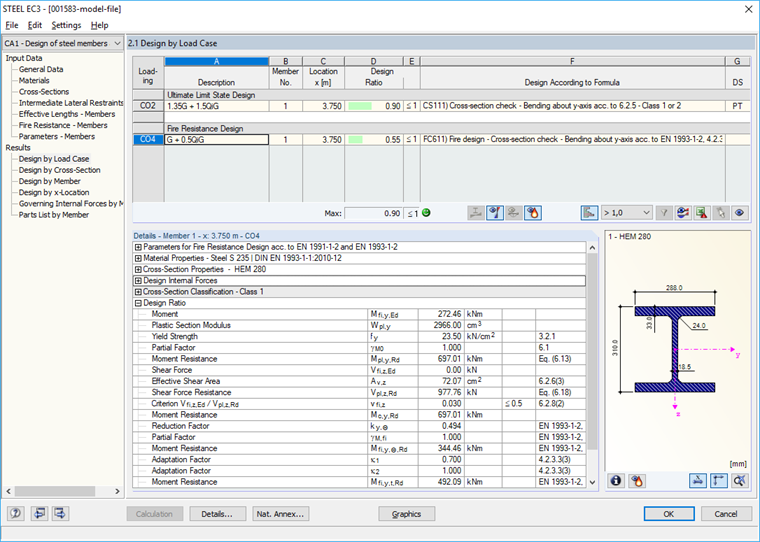Click the pick member in graphic cursor icon
Viewport: 760px width, 542px height.
[721, 213]
